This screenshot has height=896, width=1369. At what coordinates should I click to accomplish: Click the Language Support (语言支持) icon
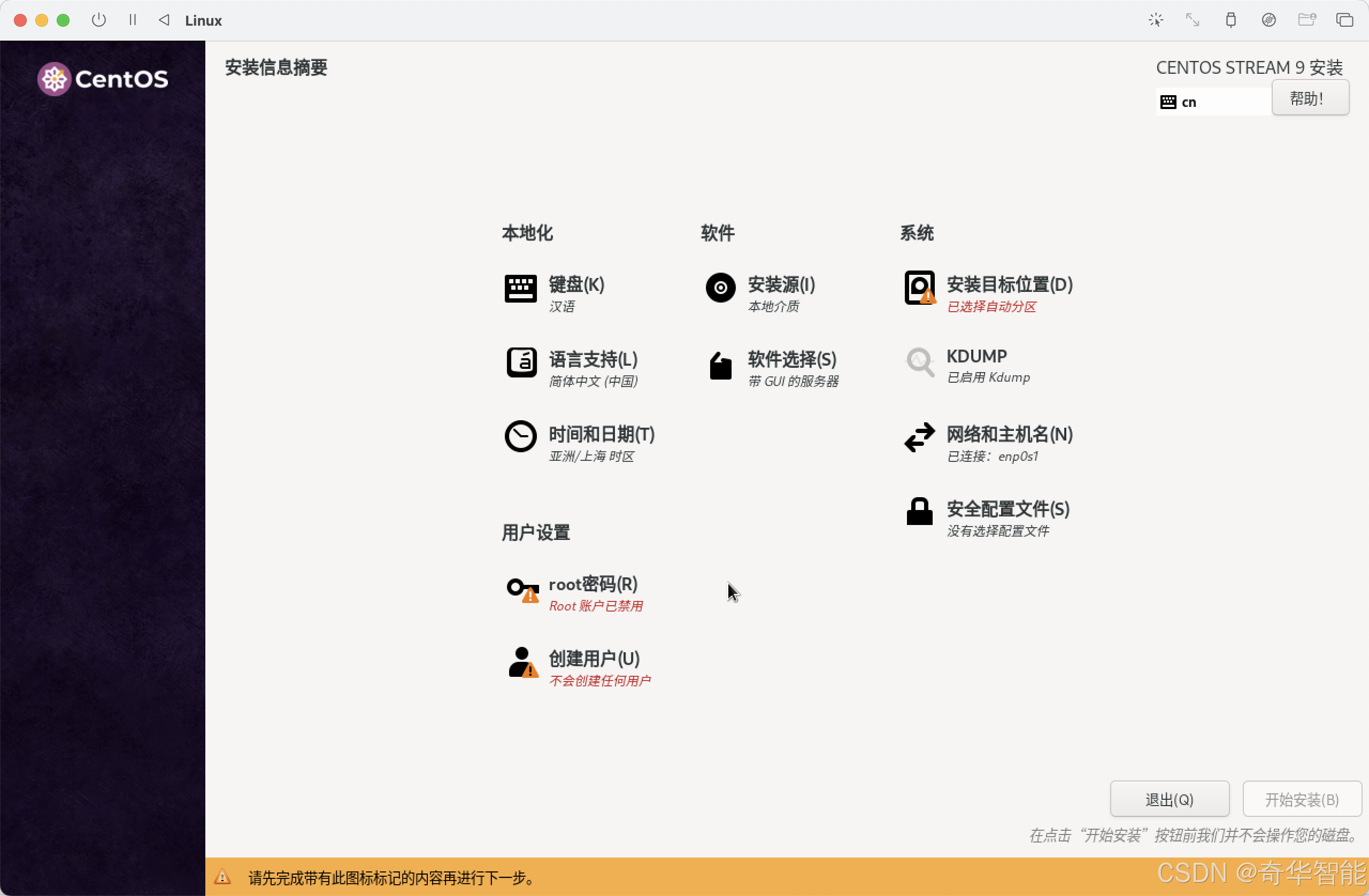coord(521,362)
